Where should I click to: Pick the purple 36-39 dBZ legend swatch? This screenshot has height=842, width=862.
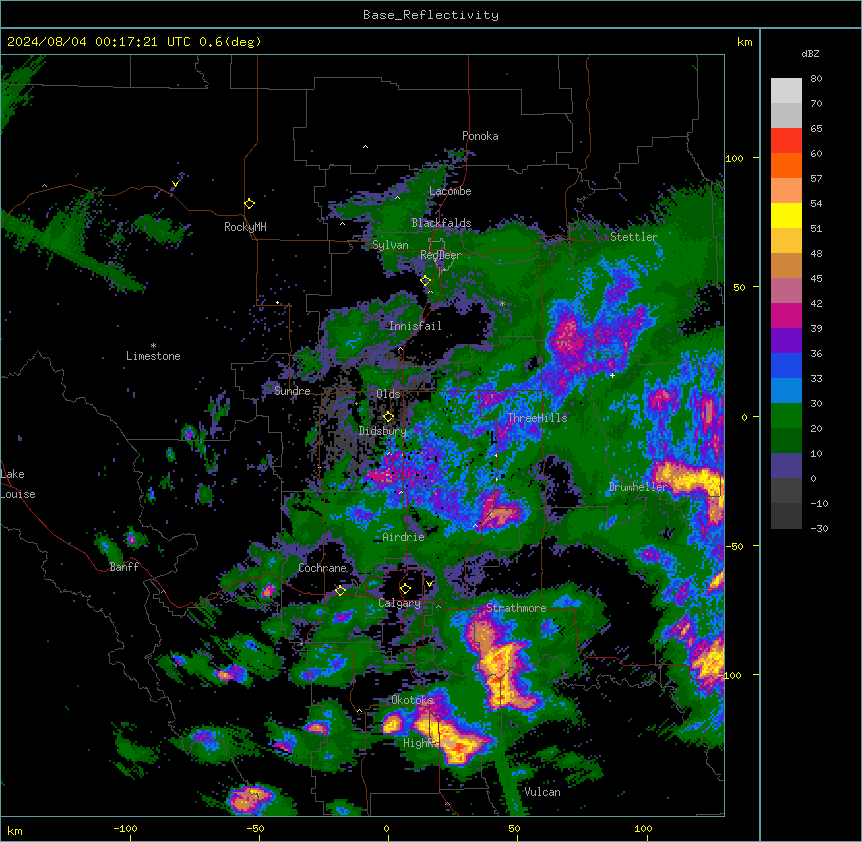(x=786, y=341)
